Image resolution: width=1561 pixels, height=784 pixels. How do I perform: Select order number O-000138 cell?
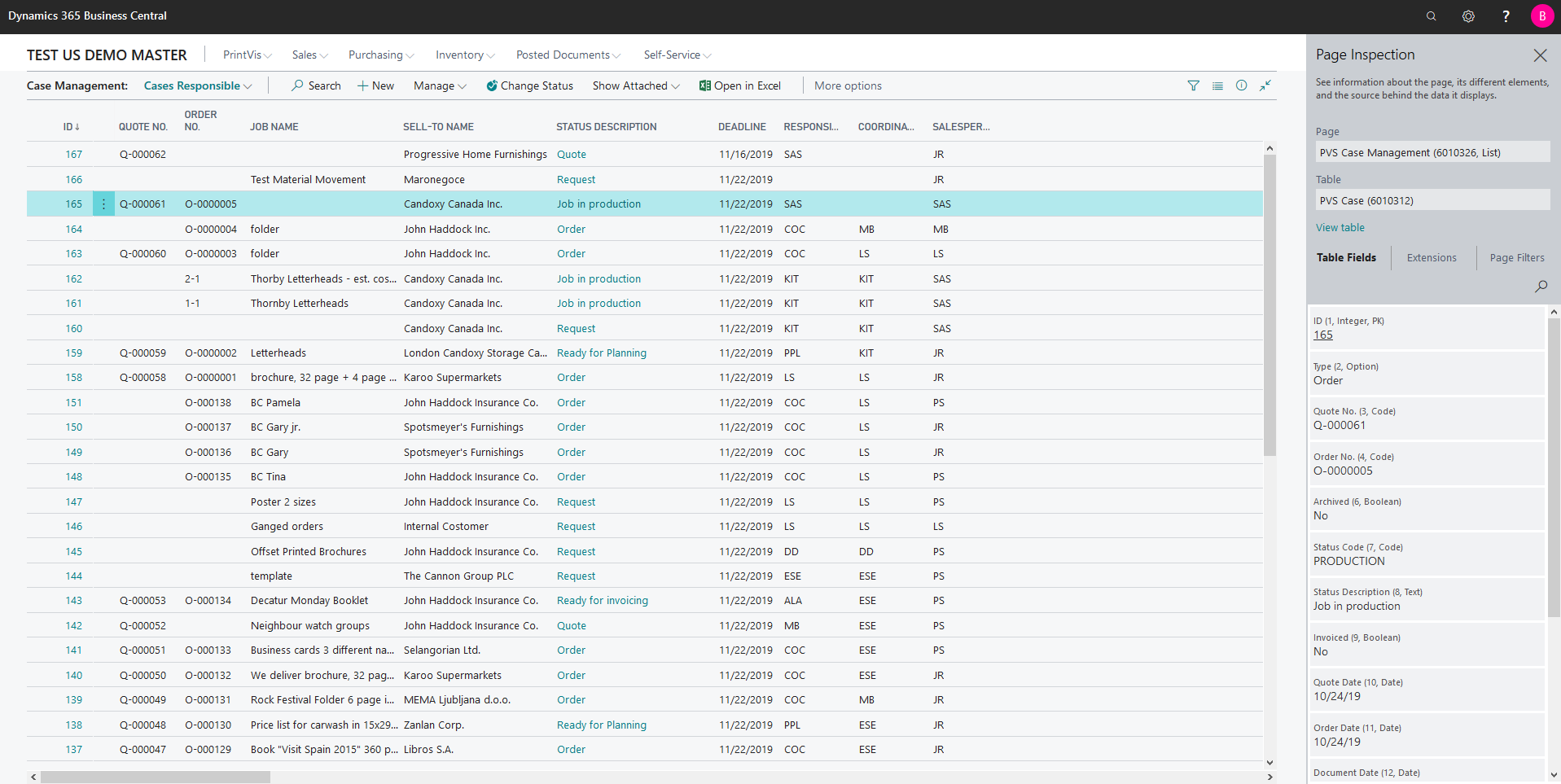[208, 403]
